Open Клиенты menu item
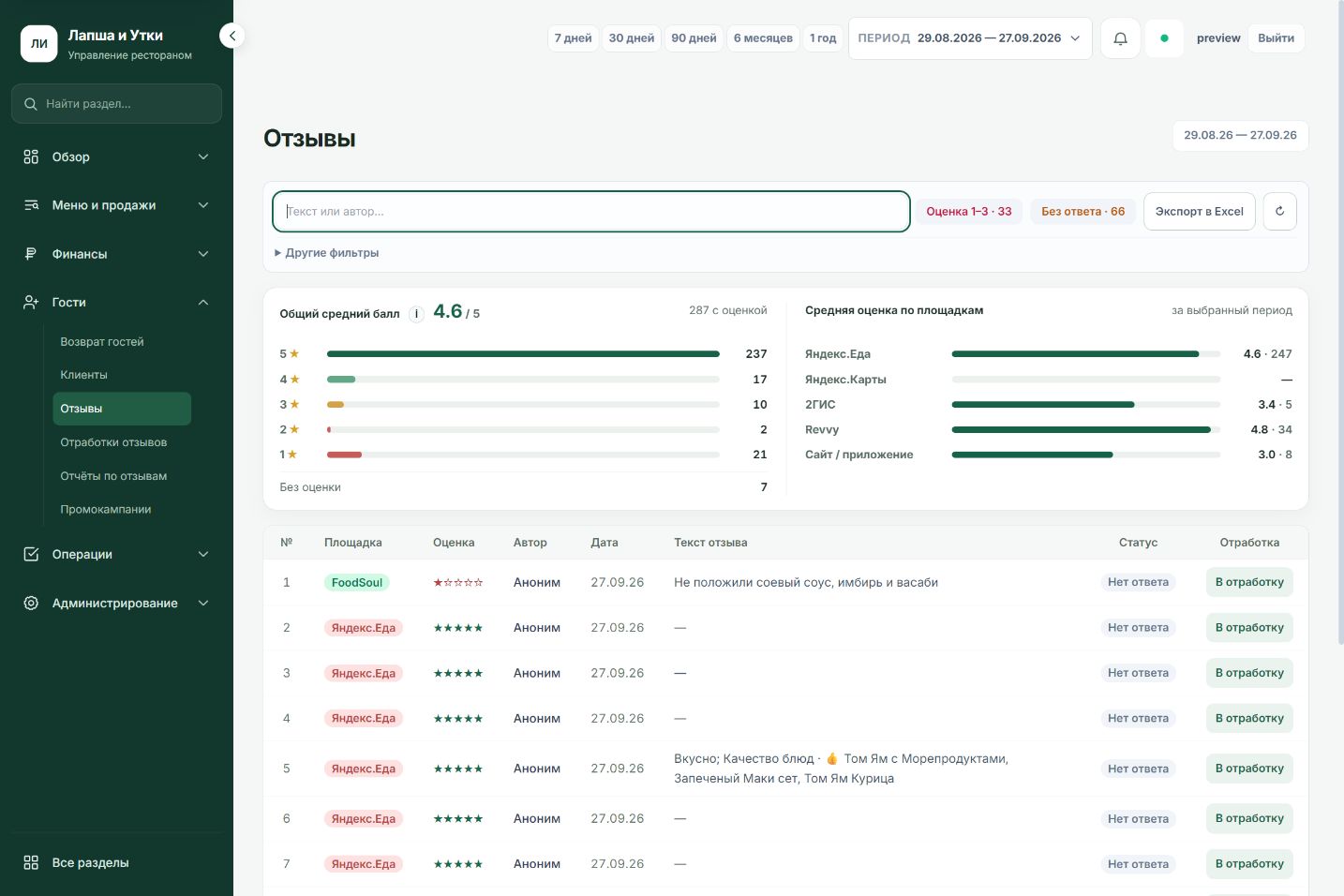The width and height of the screenshot is (1344, 896). click(x=122, y=375)
